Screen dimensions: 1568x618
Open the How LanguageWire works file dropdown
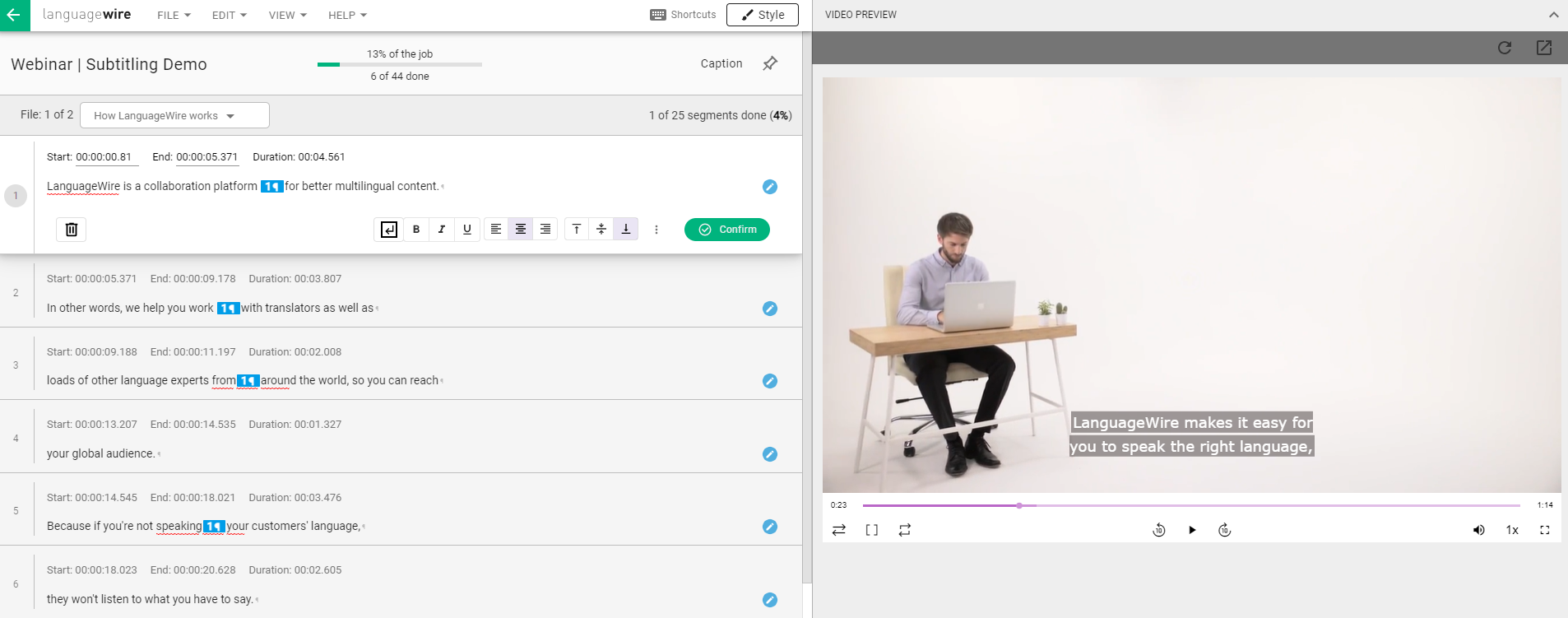point(174,115)
